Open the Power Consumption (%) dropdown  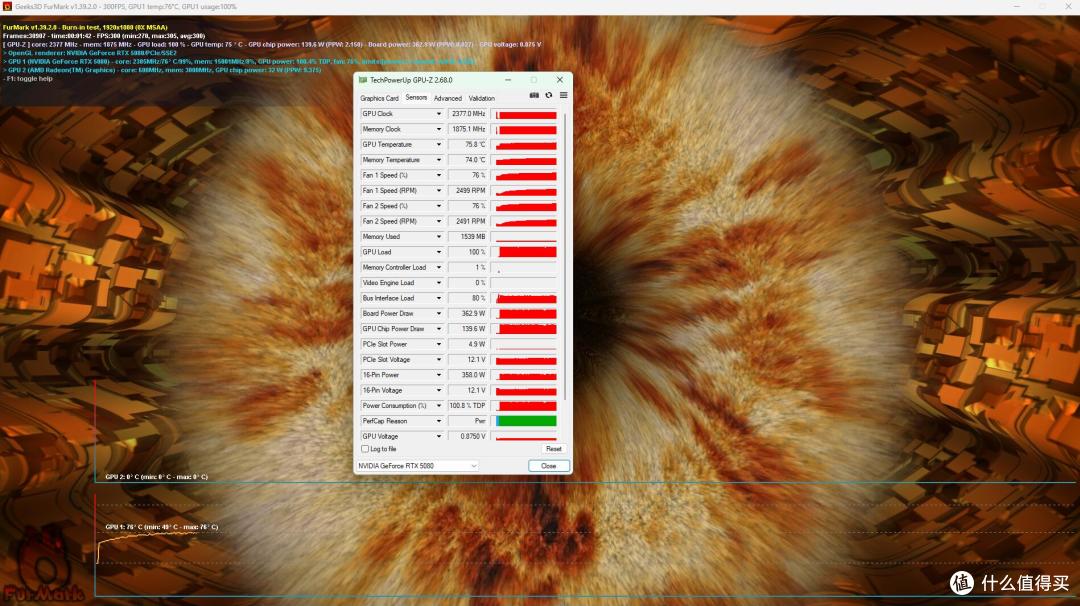click(x=439, y=406)
